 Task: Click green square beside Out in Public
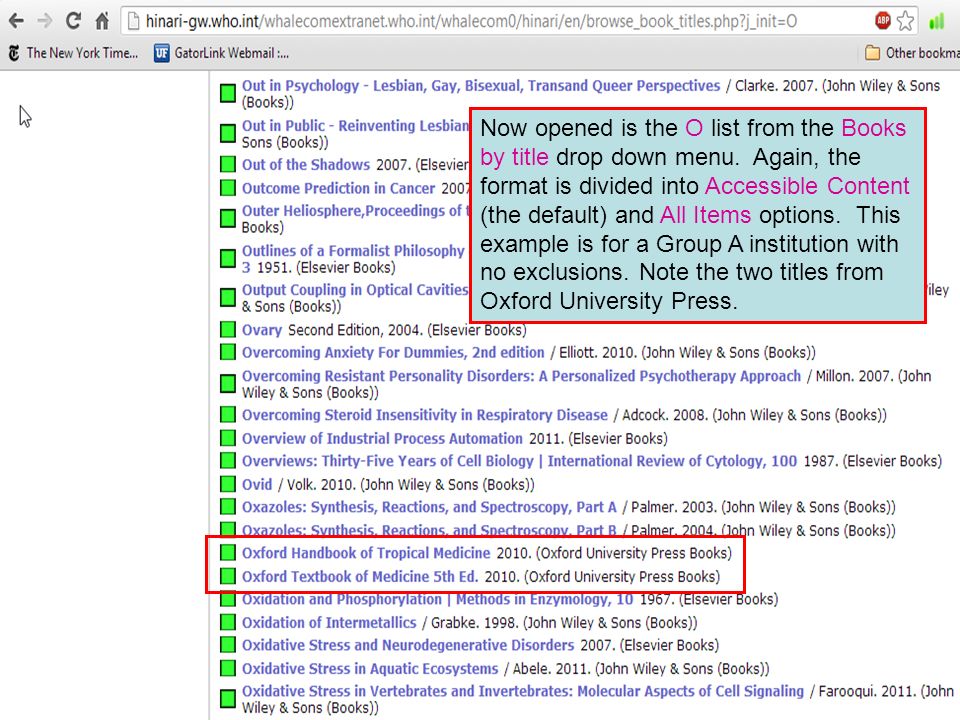(228, 133)
